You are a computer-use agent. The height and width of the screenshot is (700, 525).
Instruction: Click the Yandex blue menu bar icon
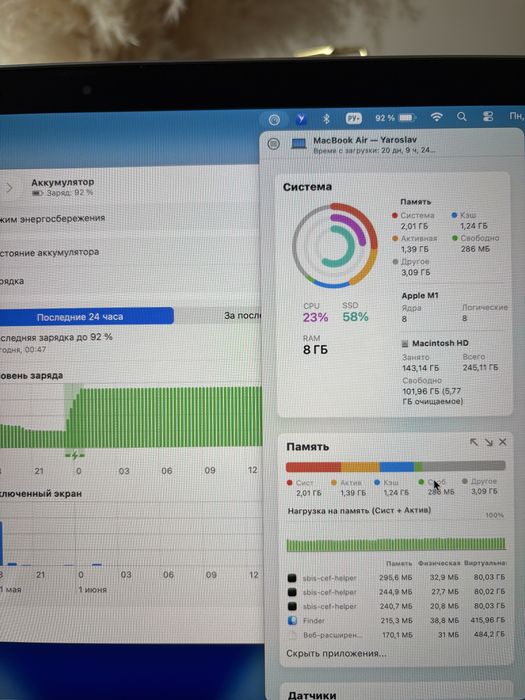(x=301, y=119)
